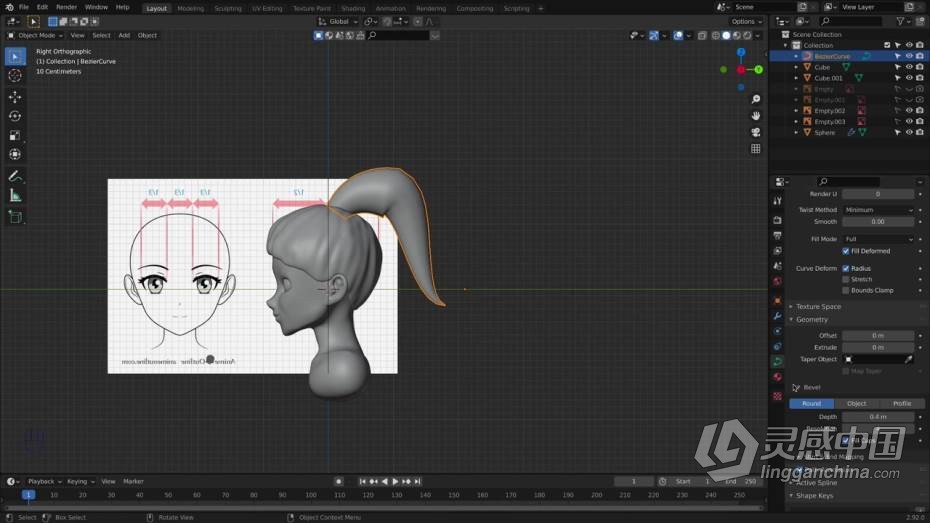
Task: Open the Object Mode dropdown
Action: (x=36, y=36)
